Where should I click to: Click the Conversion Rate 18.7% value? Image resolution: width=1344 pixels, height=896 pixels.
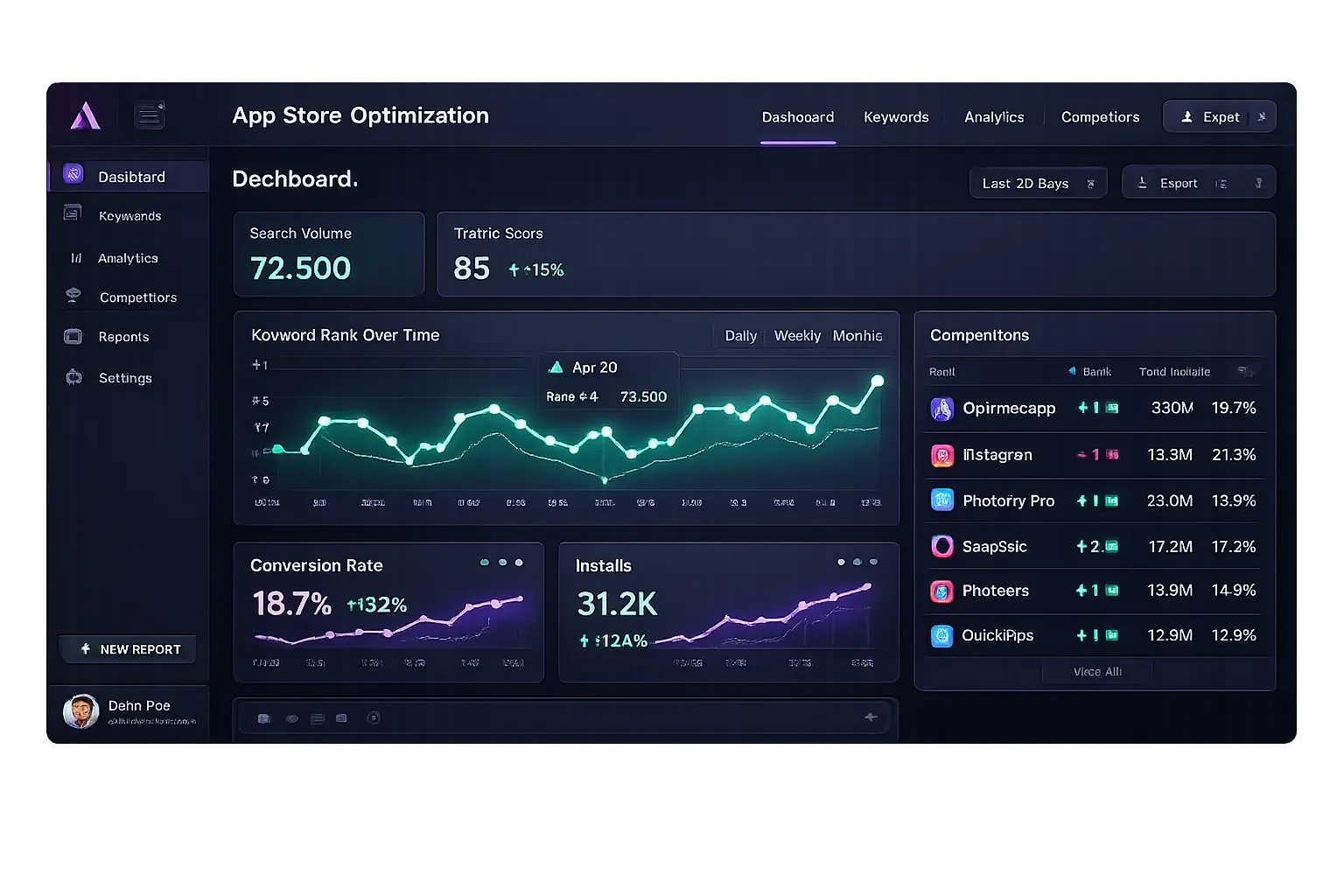[x=291, y=604]
